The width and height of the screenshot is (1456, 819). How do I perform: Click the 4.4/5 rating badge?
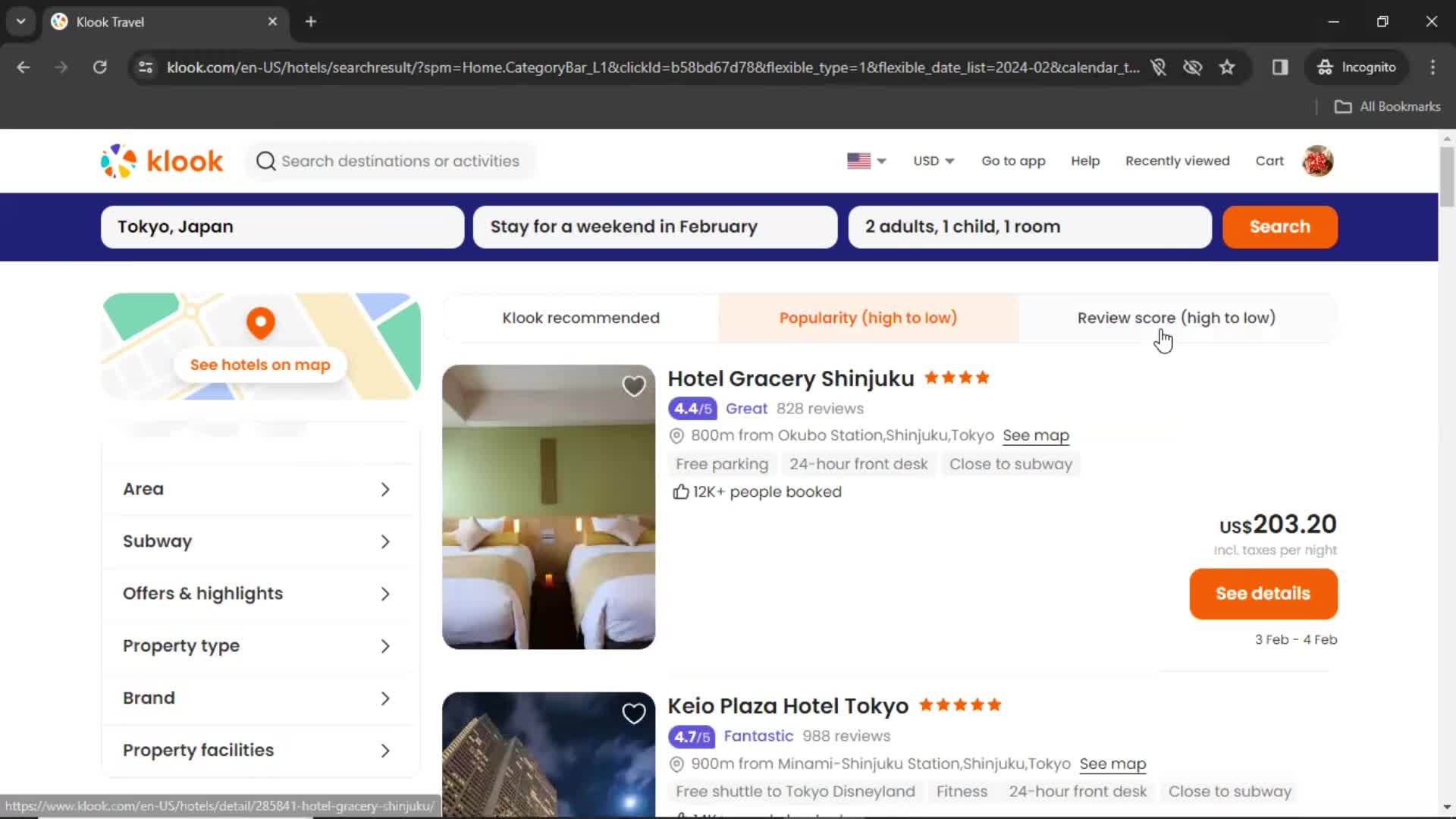click(x=692, y=409)
